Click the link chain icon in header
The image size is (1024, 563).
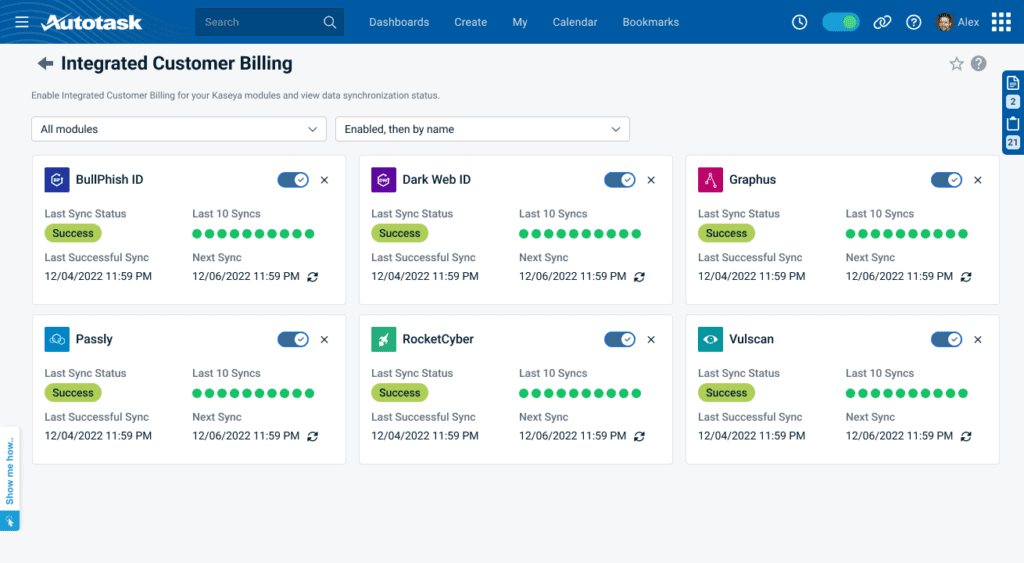coord(881,22)
